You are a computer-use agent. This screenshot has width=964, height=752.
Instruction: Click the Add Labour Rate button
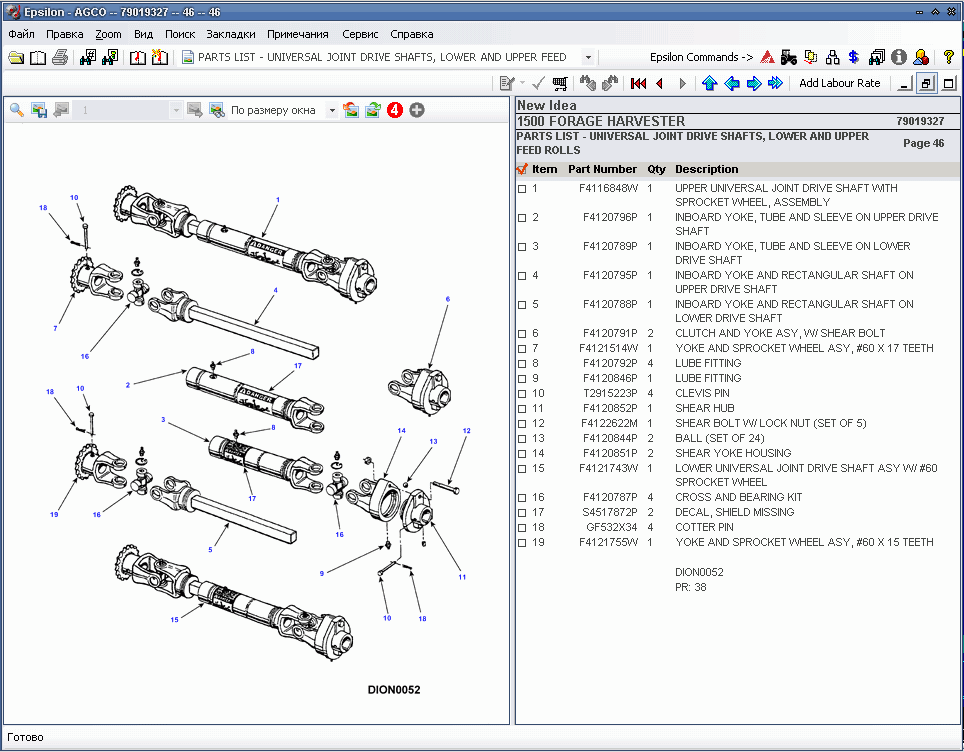(839, 83)
